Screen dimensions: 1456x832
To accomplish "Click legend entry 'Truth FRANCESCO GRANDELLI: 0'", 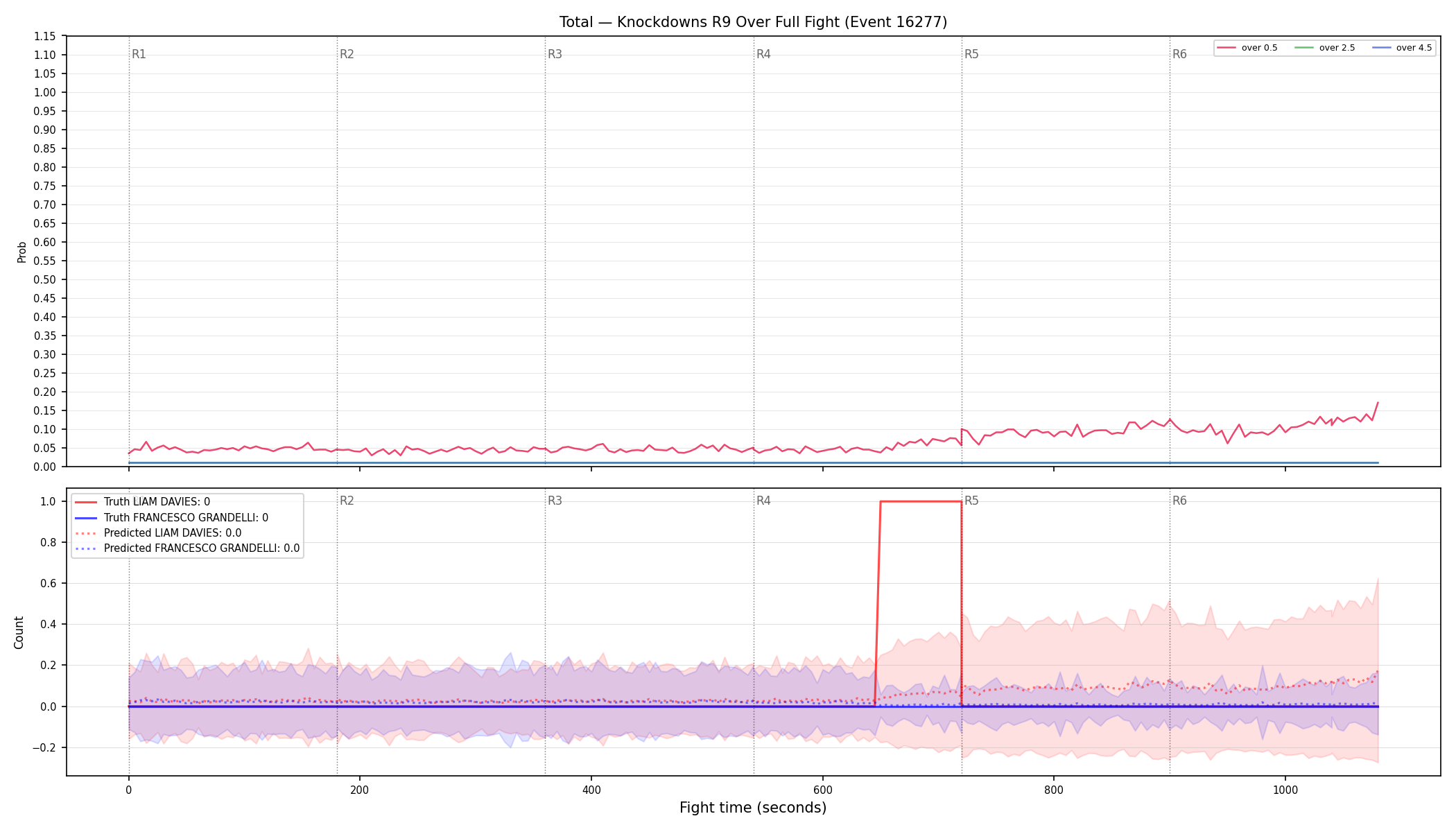I will (171, 518).
